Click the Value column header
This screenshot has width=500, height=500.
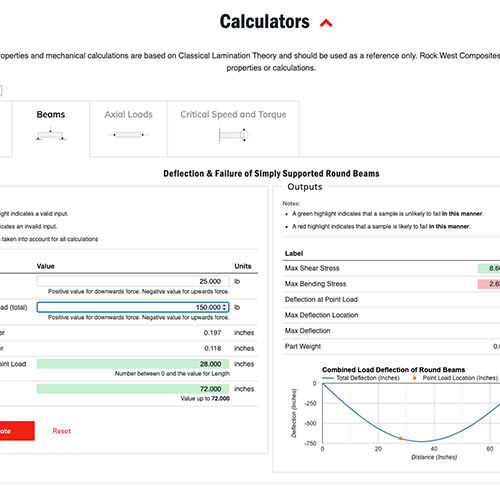click(x=46, y=266)
